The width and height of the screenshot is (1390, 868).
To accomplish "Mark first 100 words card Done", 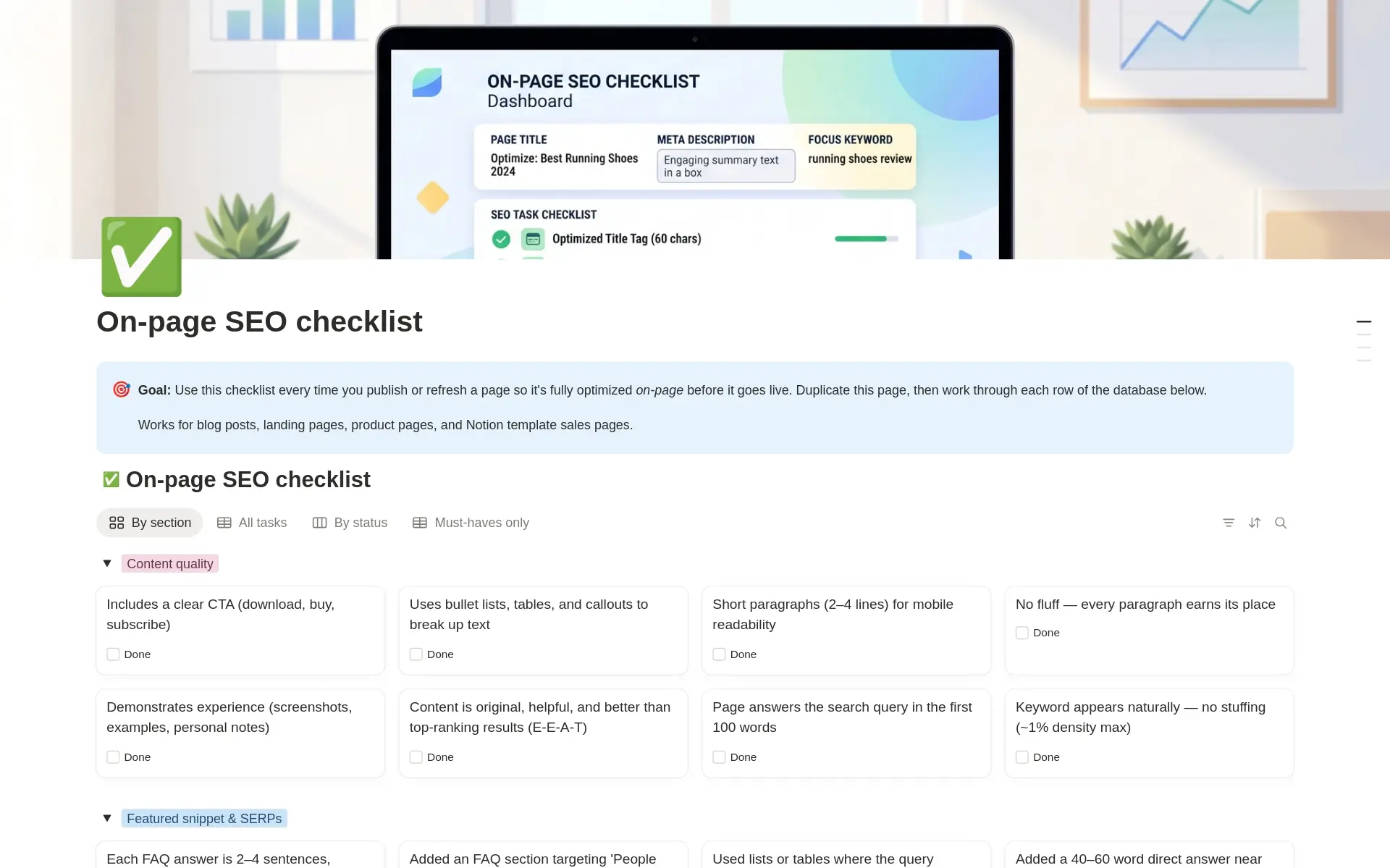I will point(719,757).
